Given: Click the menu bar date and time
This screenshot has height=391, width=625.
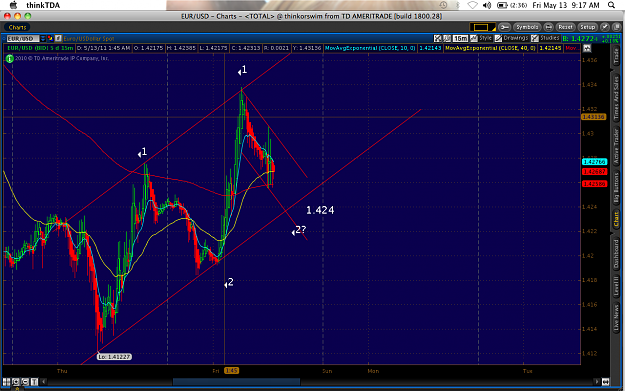Looking at the screenshot, I should (x=566, y=5).
